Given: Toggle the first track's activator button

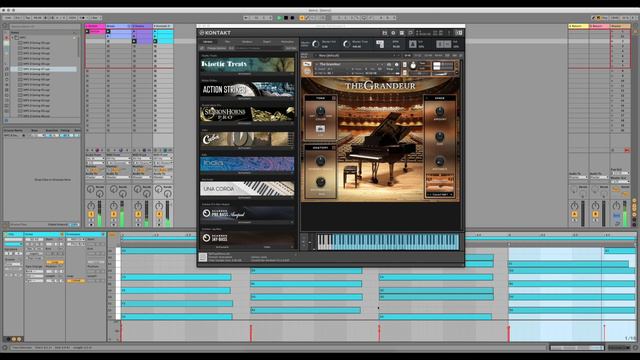Looking at the screenshot, I should [x=91, y=214].
